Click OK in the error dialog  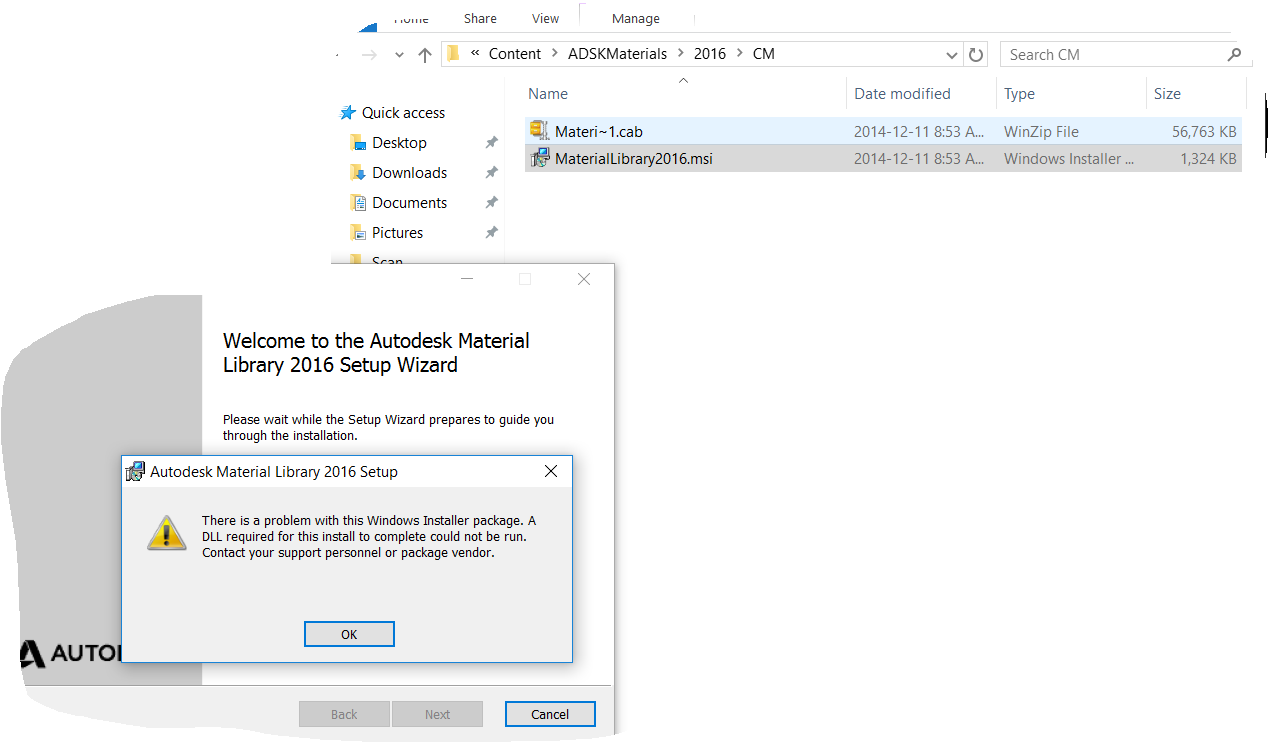click(349, 634)
